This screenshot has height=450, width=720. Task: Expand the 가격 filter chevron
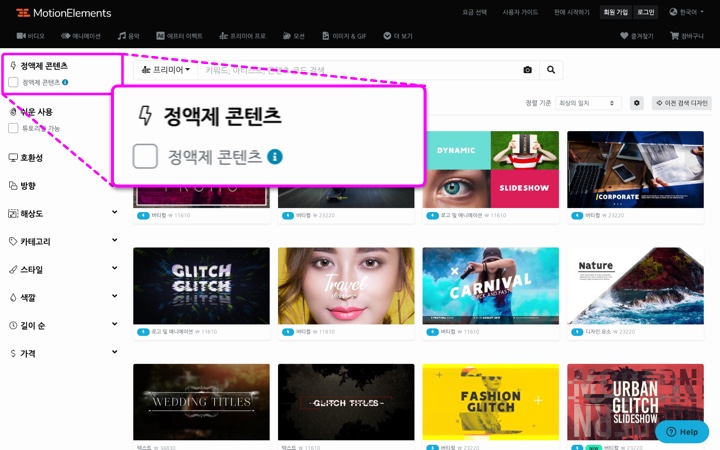pos(114,352)
